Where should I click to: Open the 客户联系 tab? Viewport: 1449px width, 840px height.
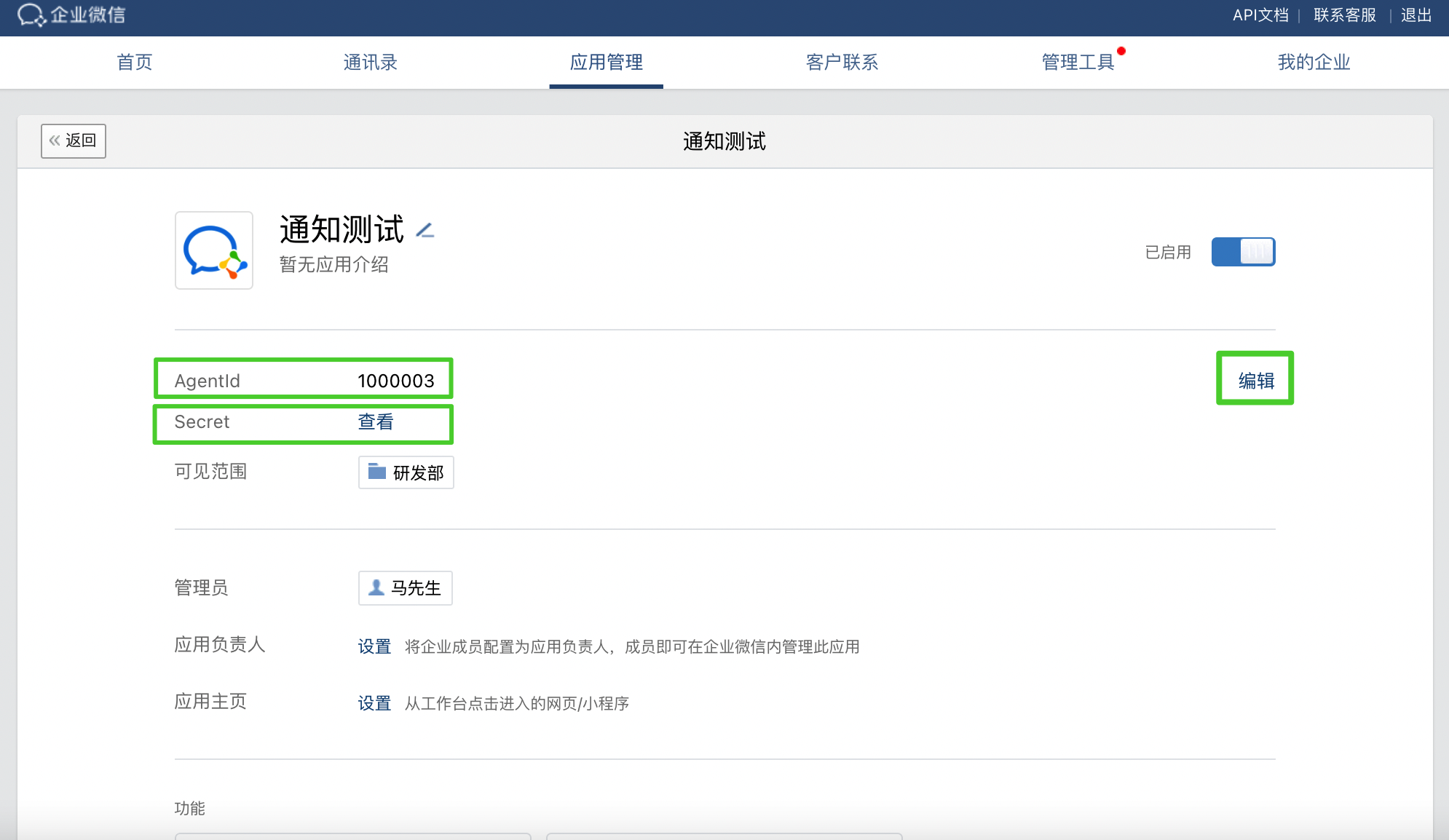point(842,63)
